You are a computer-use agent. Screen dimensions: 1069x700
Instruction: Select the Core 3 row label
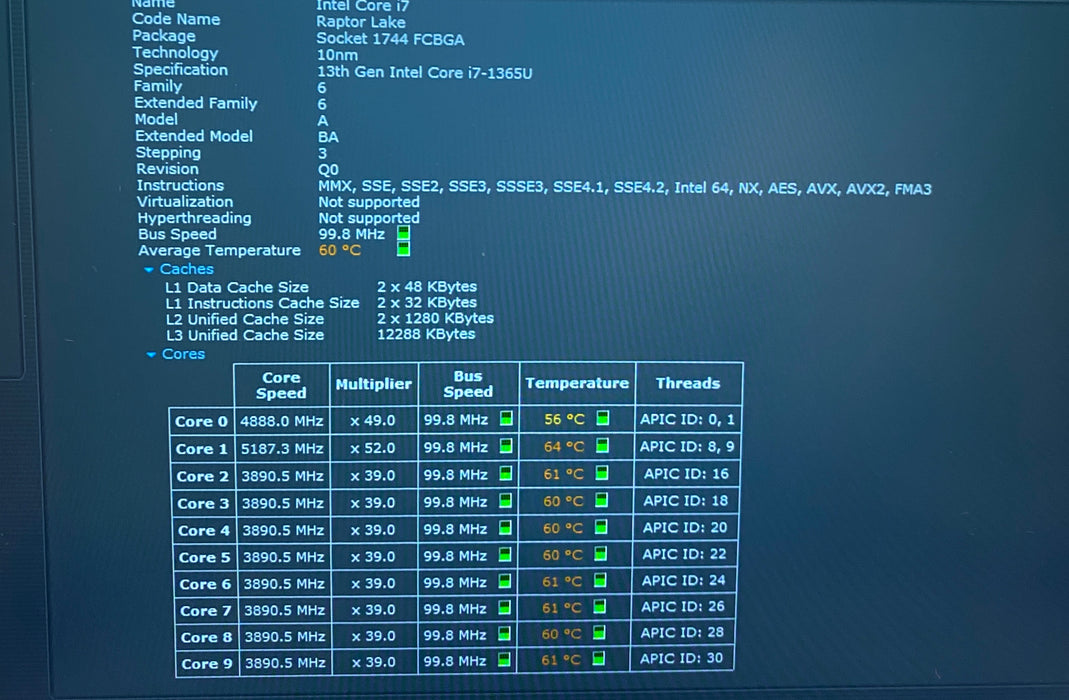(x=203, y=504)
